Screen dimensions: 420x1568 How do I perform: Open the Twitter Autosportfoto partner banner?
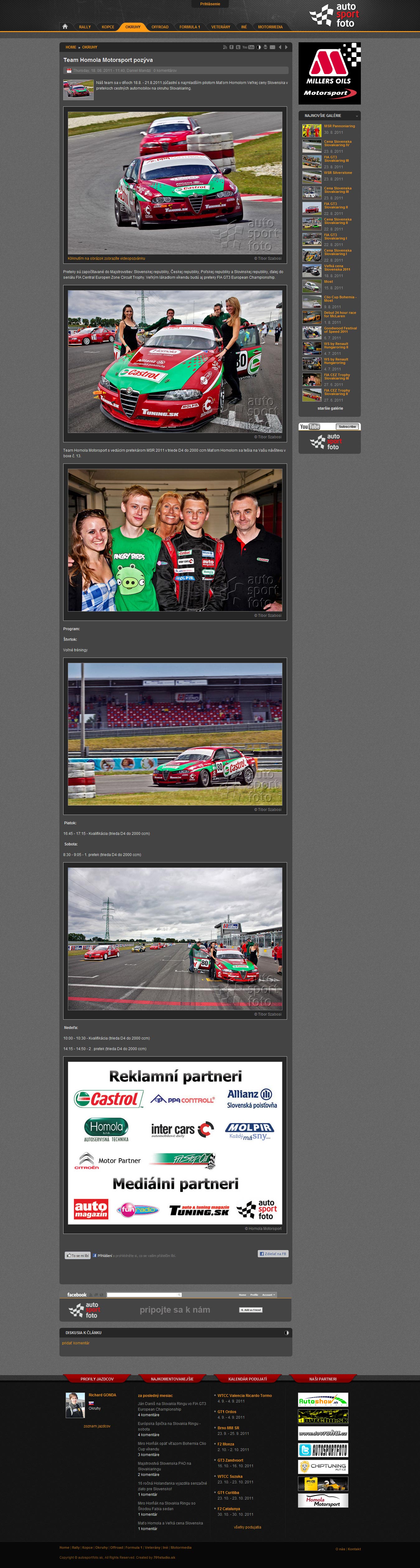click(x=323, y=1450)
